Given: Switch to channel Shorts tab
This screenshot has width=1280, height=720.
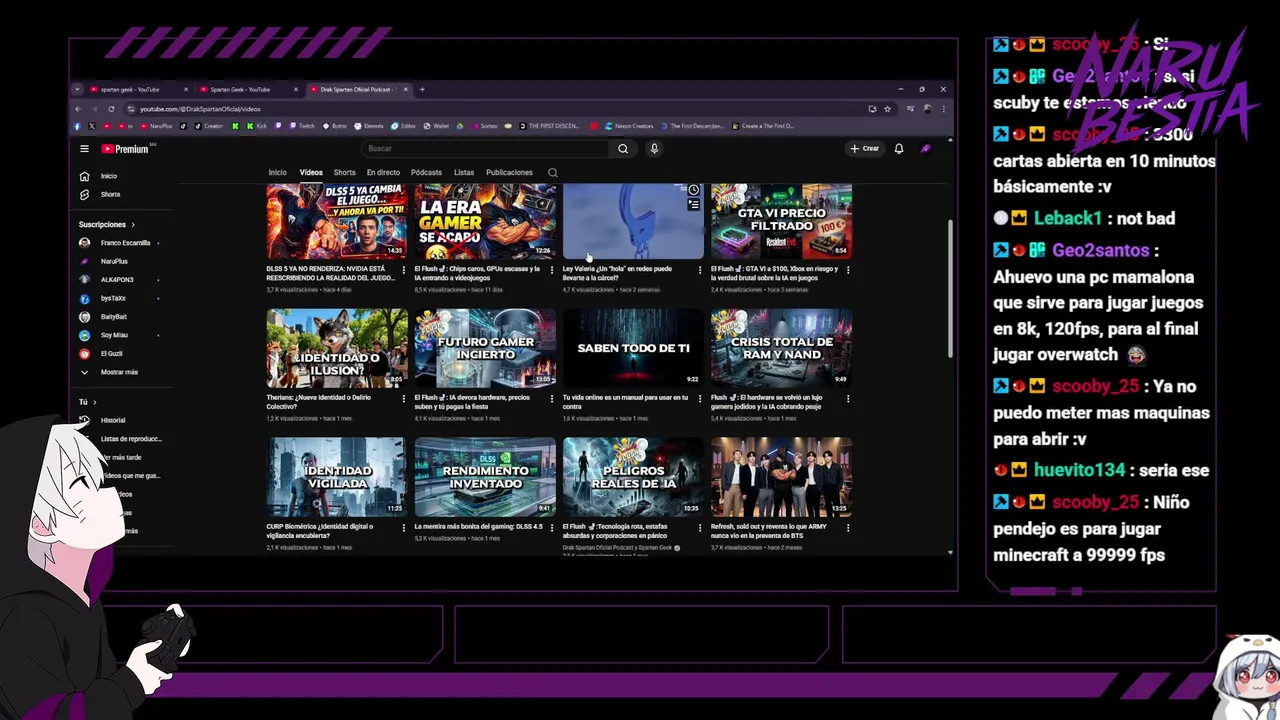Looking at the screenshot, I should click(x=344, y=173).
